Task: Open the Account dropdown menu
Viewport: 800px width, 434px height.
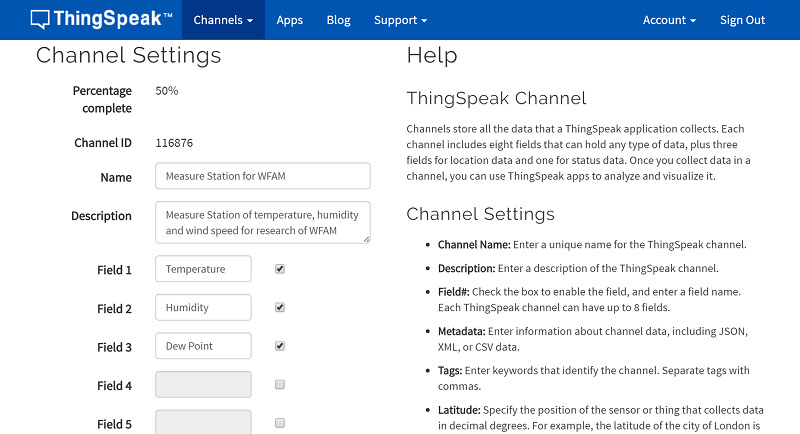Action: coord(669,20)
